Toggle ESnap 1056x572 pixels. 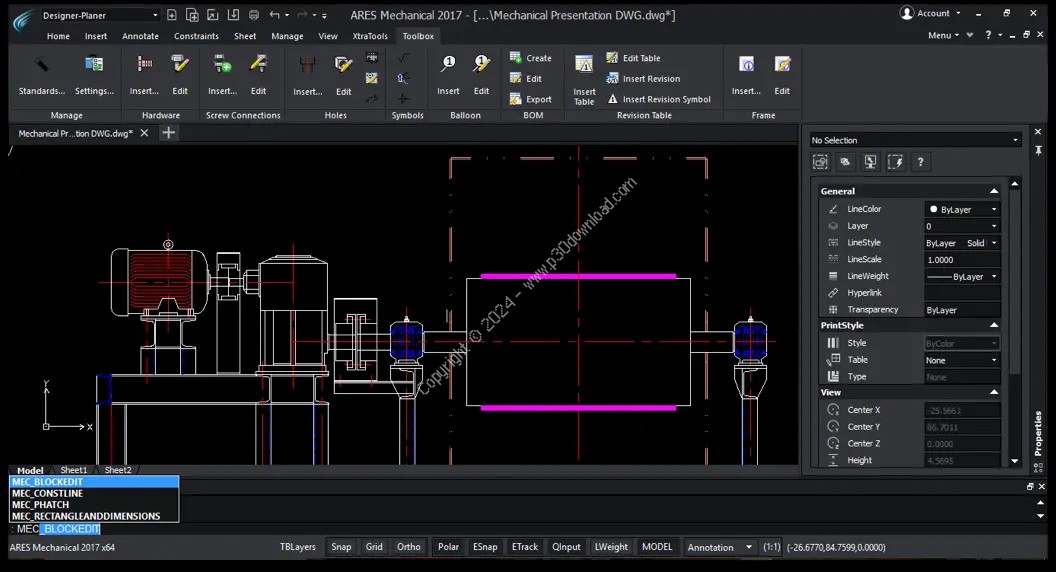(485, 547)
